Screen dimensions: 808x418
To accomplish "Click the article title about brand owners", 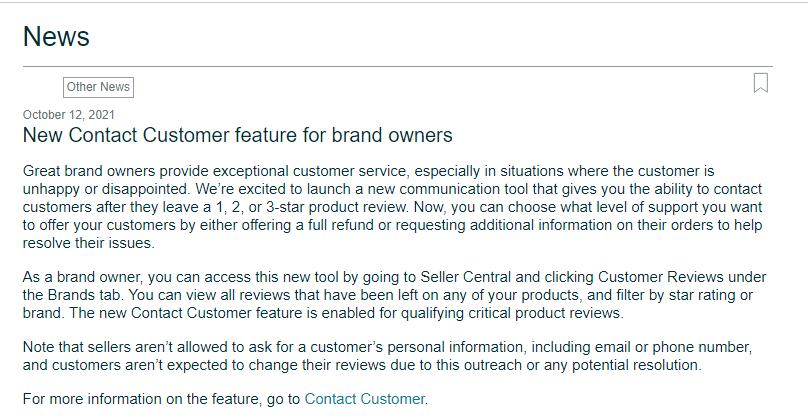I will point(237,135).
